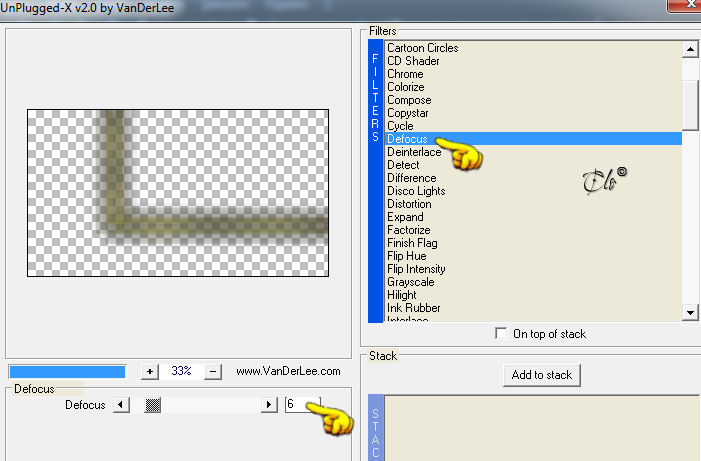
Task: Click the Defocus slider right arrow
Action: point(269,405)
